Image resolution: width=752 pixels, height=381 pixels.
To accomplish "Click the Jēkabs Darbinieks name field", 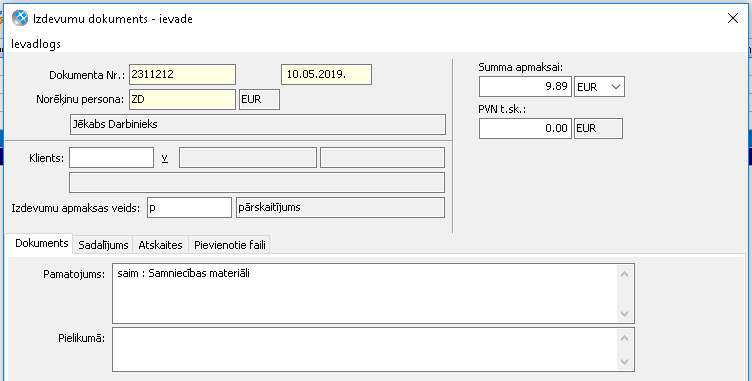I will point(258,124).
